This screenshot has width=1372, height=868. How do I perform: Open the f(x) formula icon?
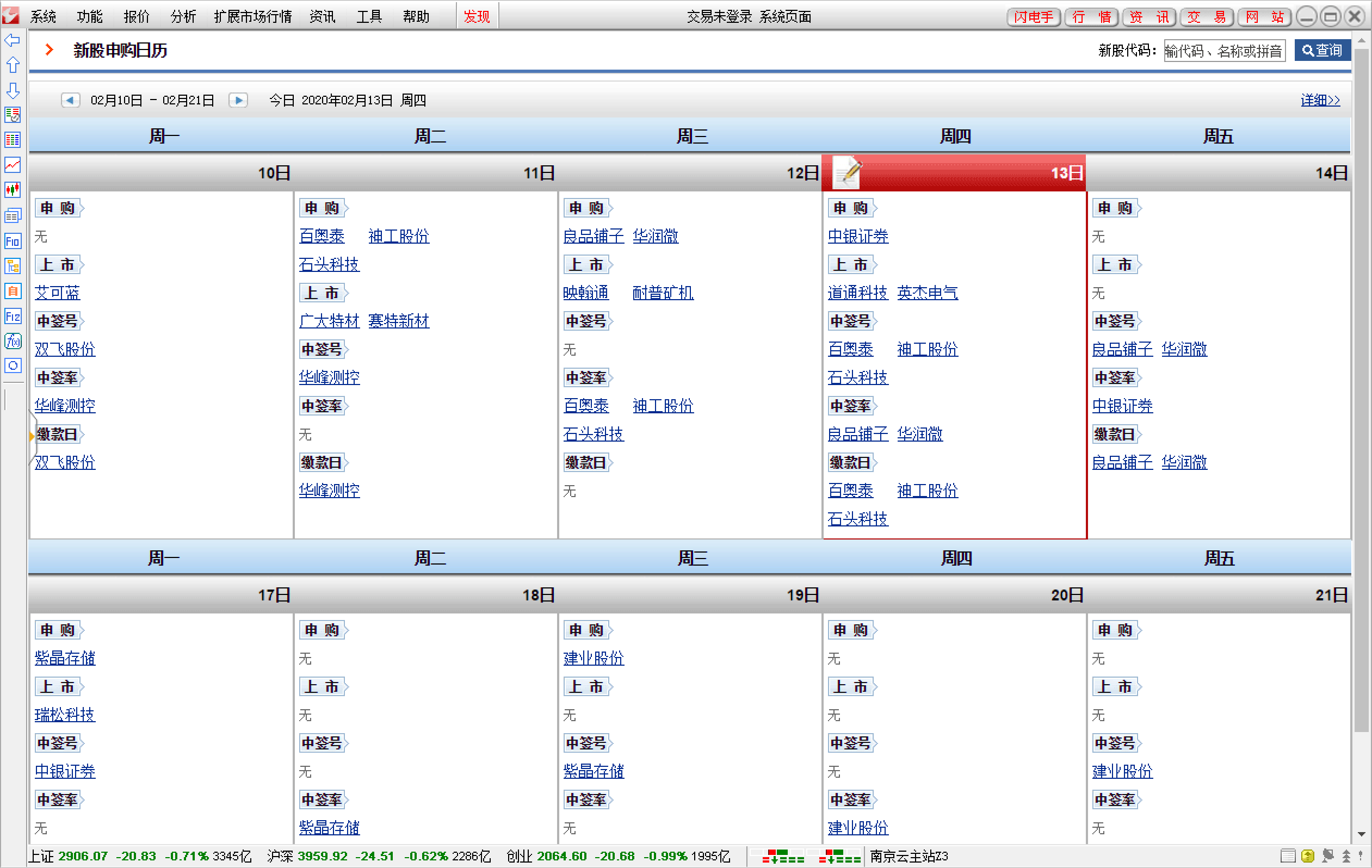coord(12,341)
